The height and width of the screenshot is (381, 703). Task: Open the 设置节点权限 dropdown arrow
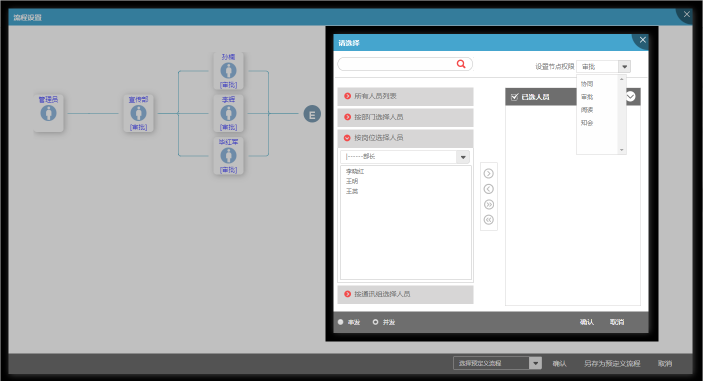click(x=625, y=66)
